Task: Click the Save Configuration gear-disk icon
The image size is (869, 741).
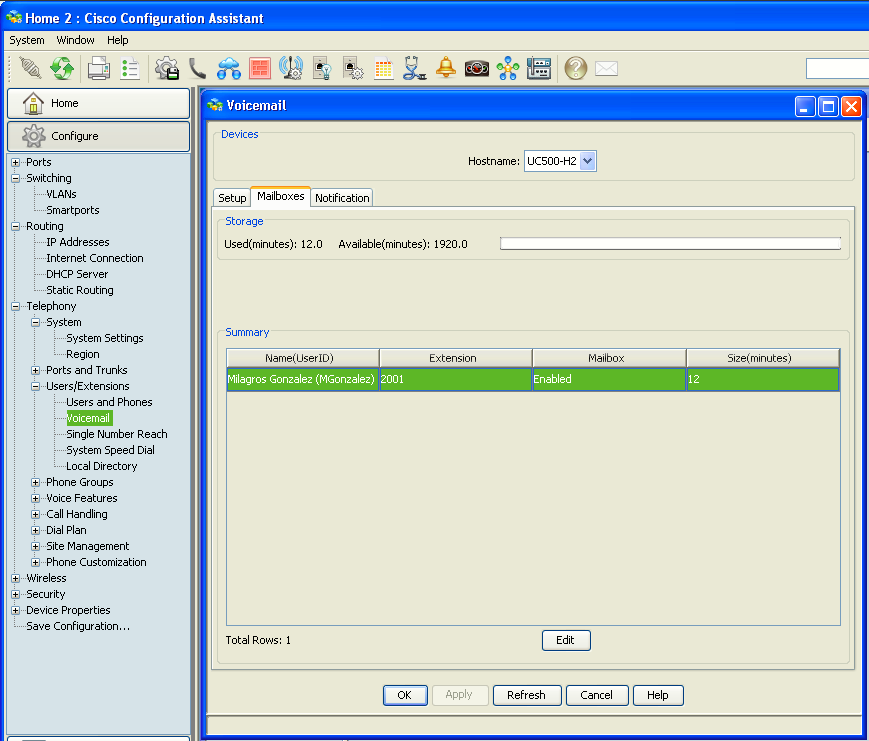Action: 167,68
